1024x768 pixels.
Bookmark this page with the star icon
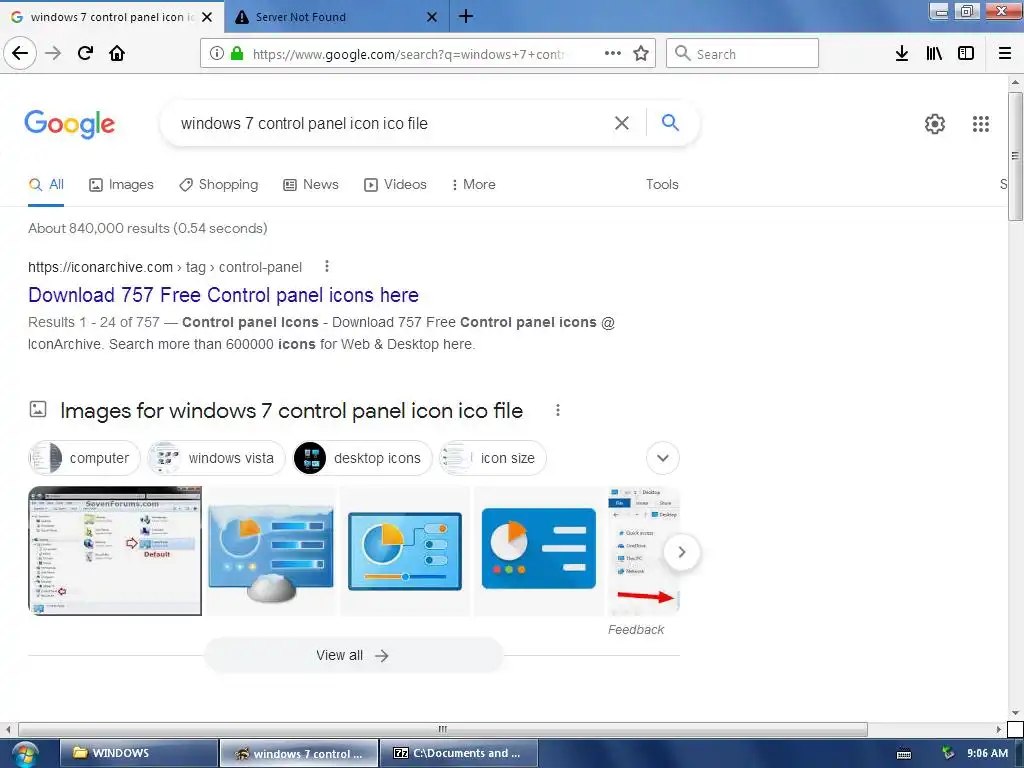[641, 54]
